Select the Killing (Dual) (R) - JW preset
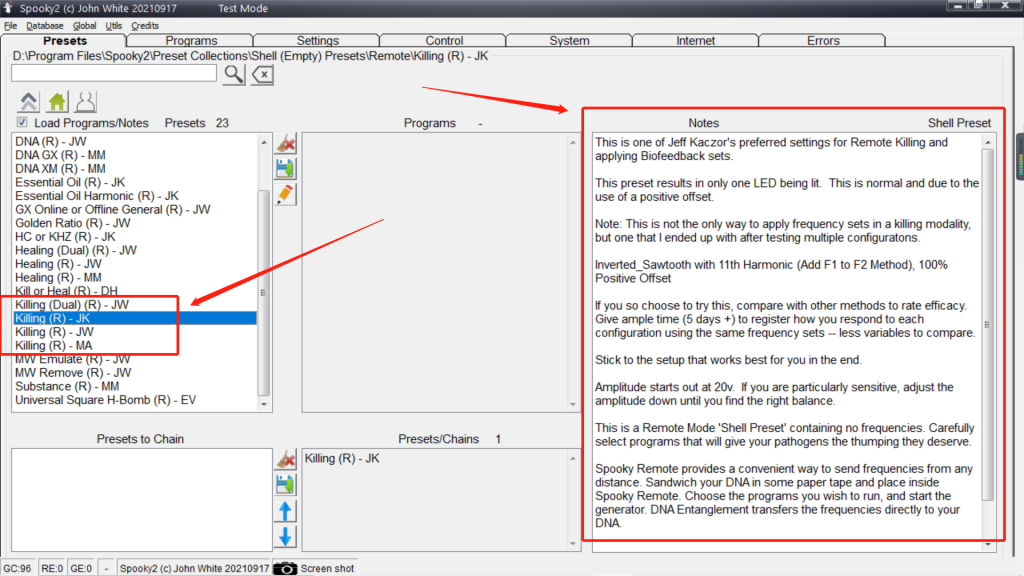 (72, 304)
